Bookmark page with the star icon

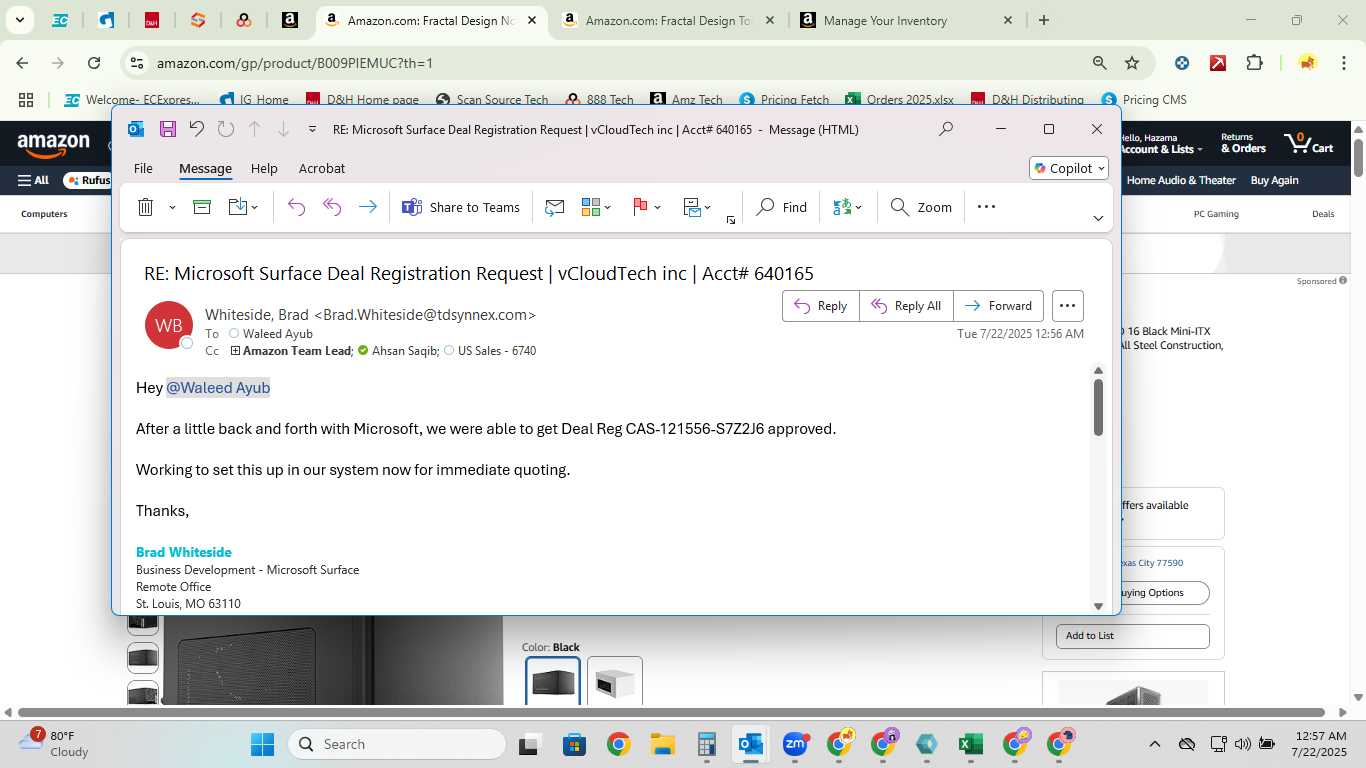click(x=1132, y=63)
